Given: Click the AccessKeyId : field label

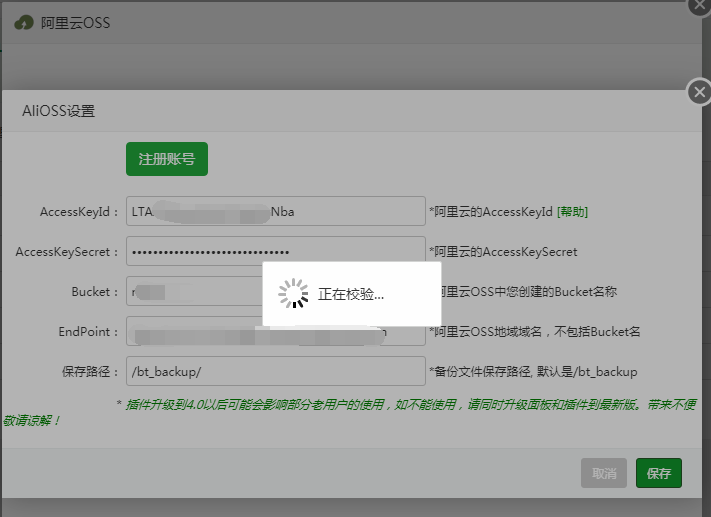Looking at the screenshot, I should [79, 212].
